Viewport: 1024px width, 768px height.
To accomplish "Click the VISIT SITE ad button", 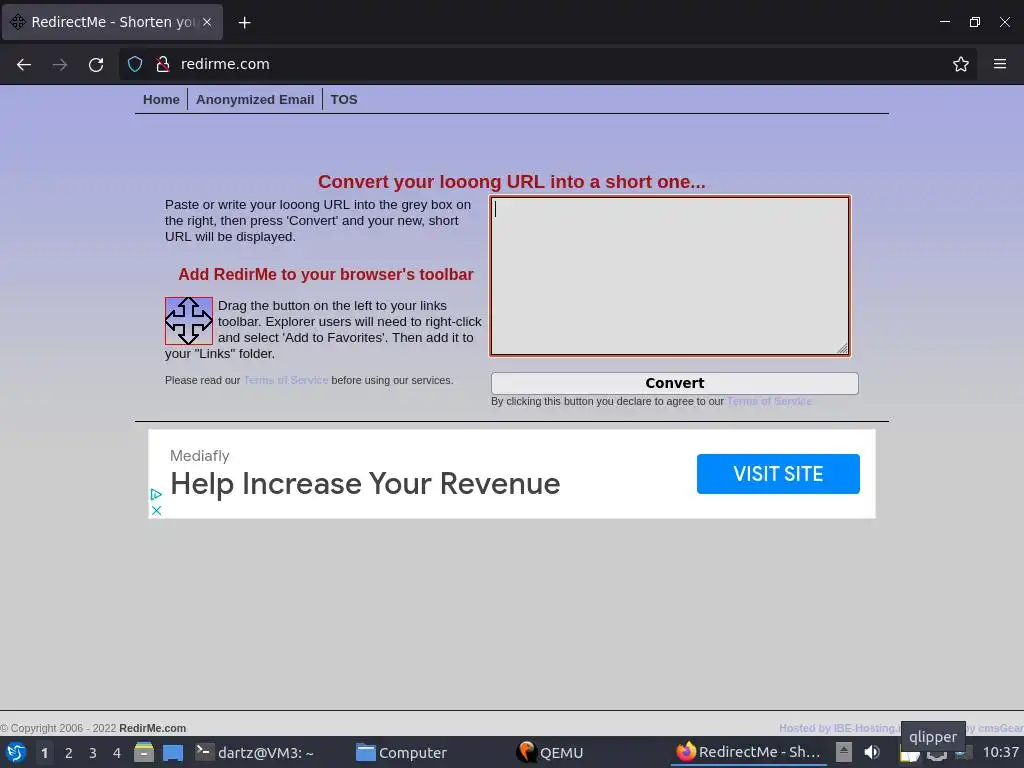I will (x=778, y=473).
